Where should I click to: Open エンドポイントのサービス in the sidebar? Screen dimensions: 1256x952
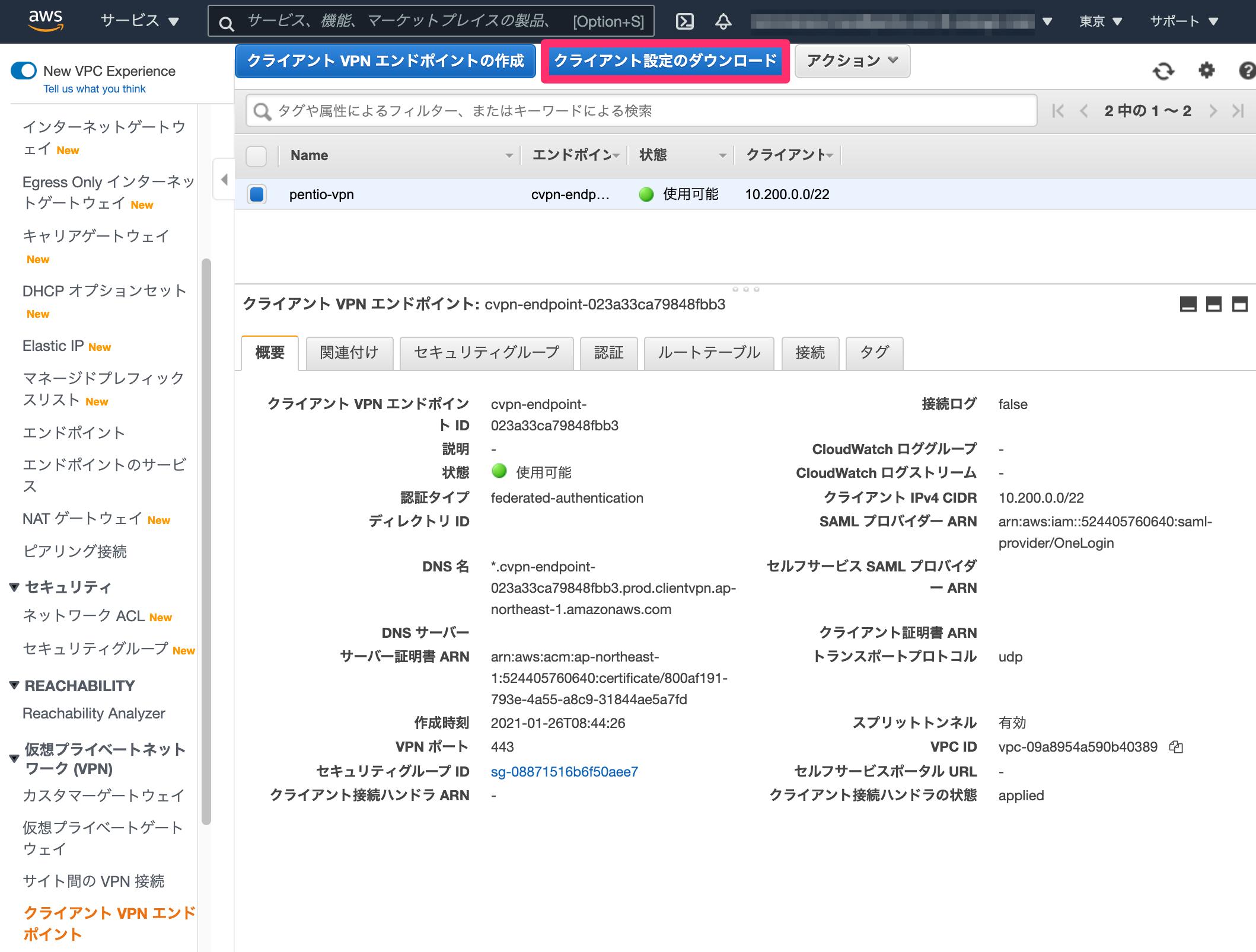pos(104,475)
